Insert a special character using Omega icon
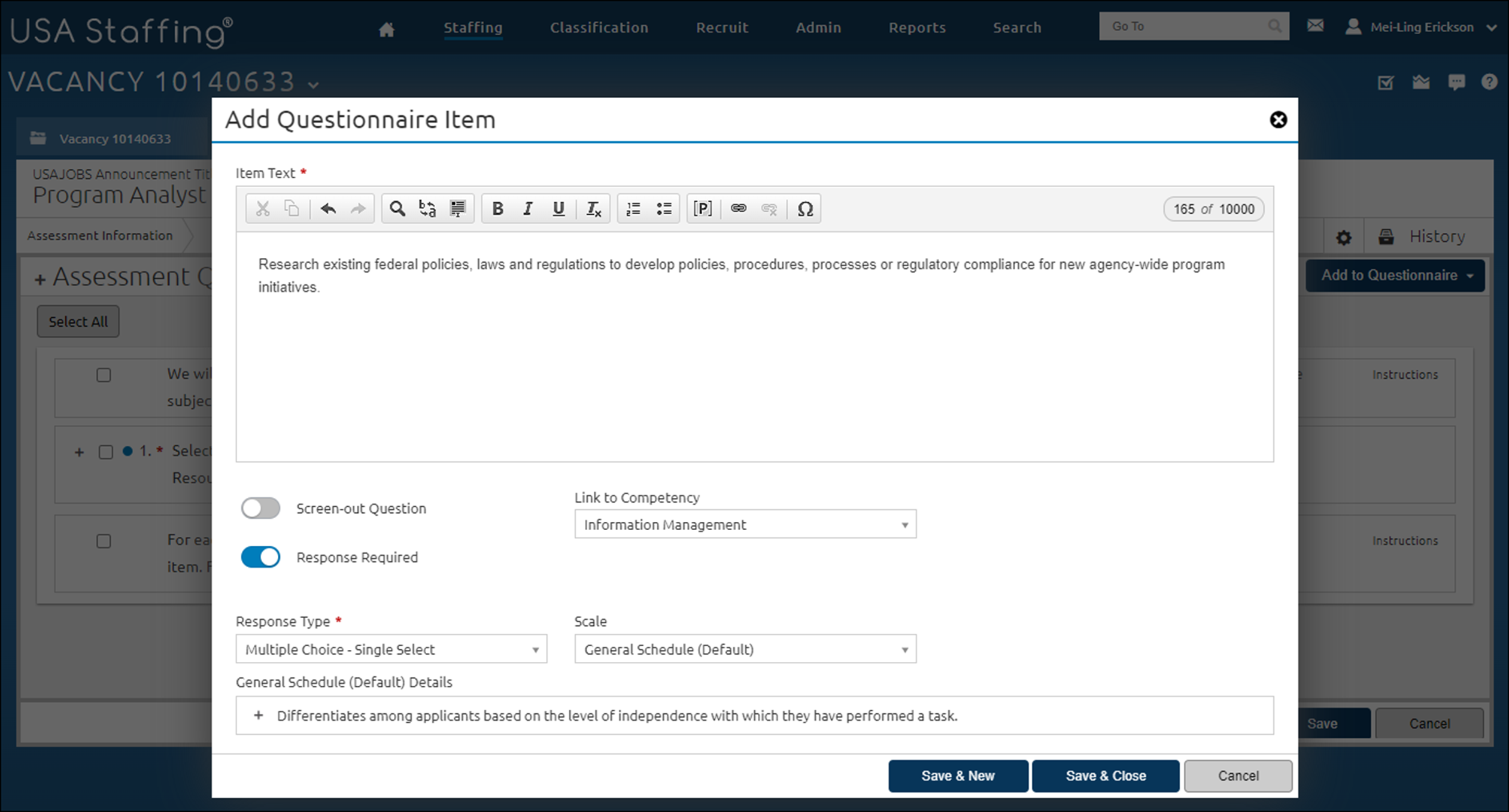 (x=804, y=208)
